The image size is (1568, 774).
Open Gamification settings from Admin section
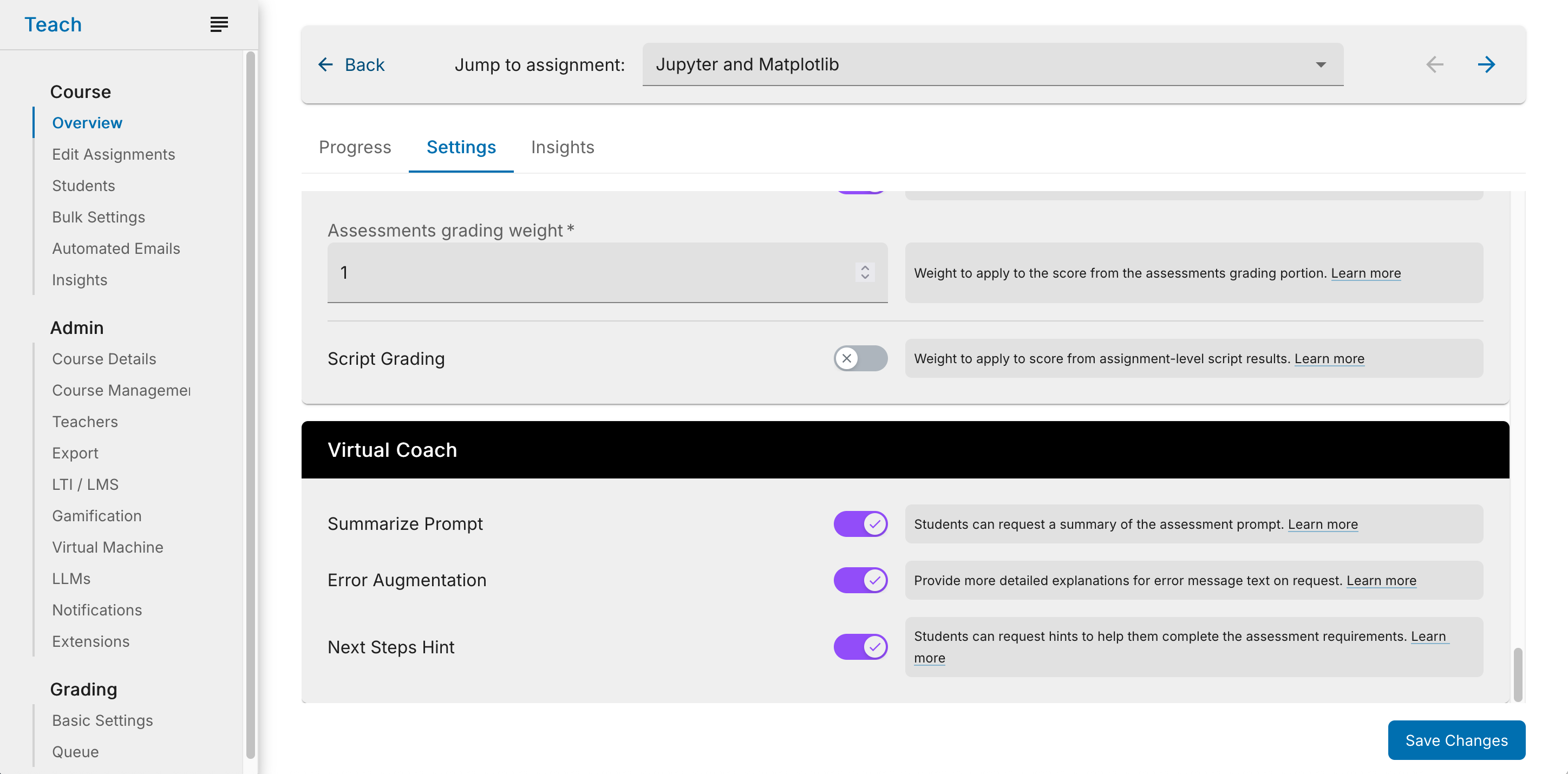pos(96,515)
